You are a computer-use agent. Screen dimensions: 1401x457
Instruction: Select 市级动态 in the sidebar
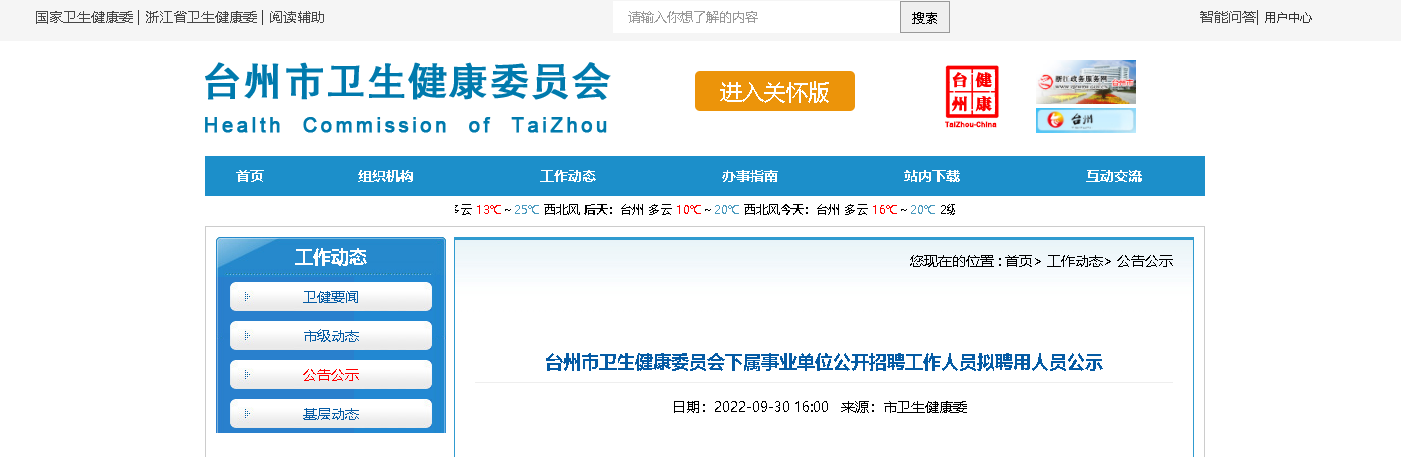331,336
